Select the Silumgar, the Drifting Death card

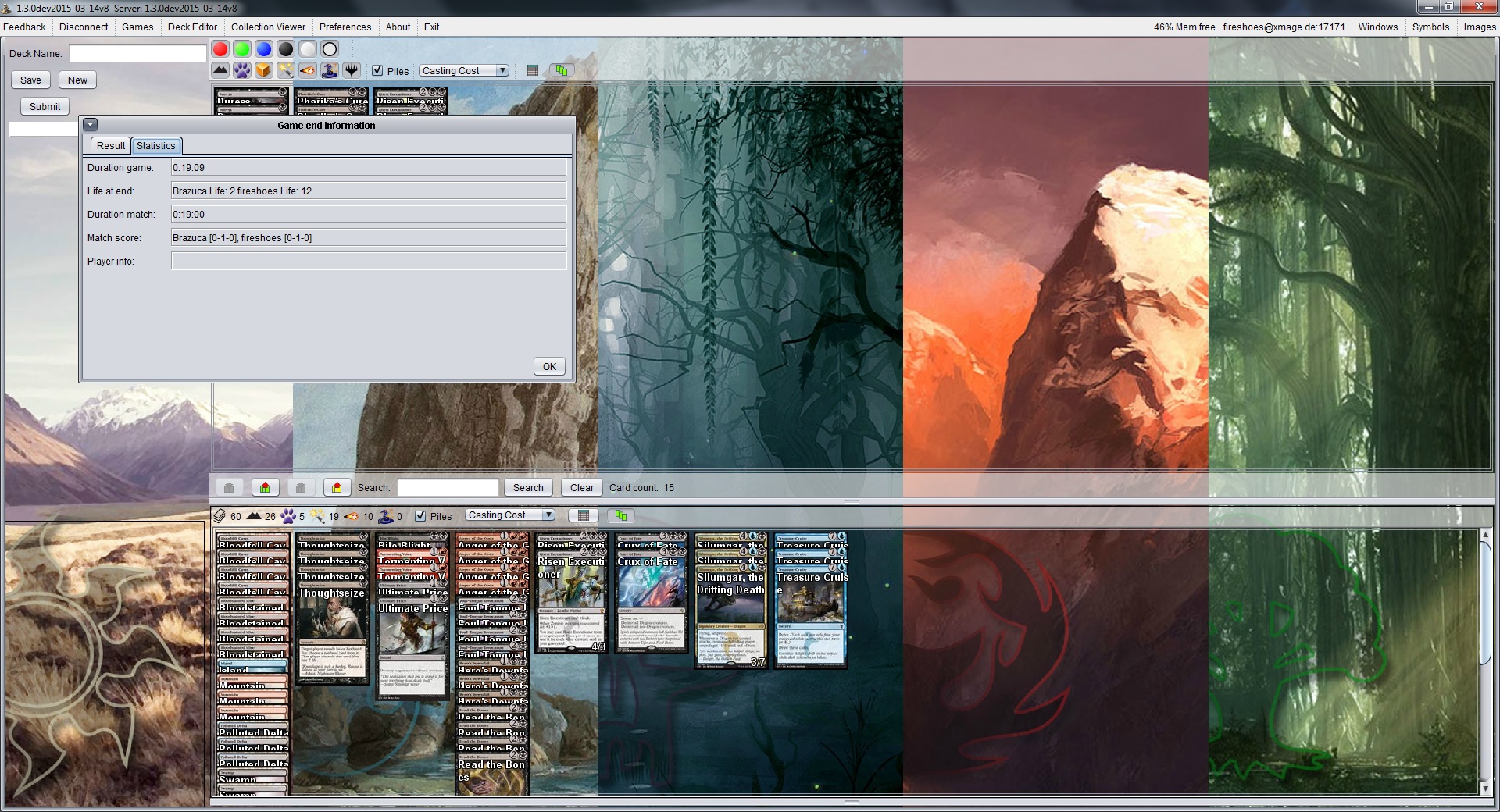tap(730, 618)
